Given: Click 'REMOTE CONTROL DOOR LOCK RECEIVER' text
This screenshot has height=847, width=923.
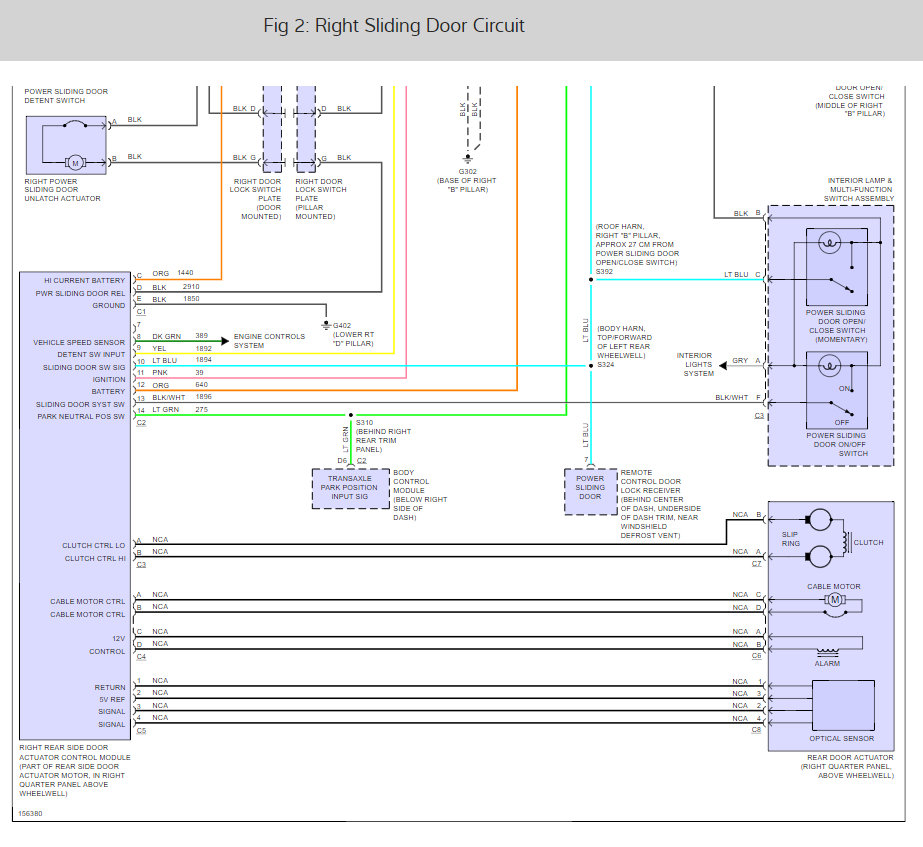Looking at the screenshot, I should point(650,481).
